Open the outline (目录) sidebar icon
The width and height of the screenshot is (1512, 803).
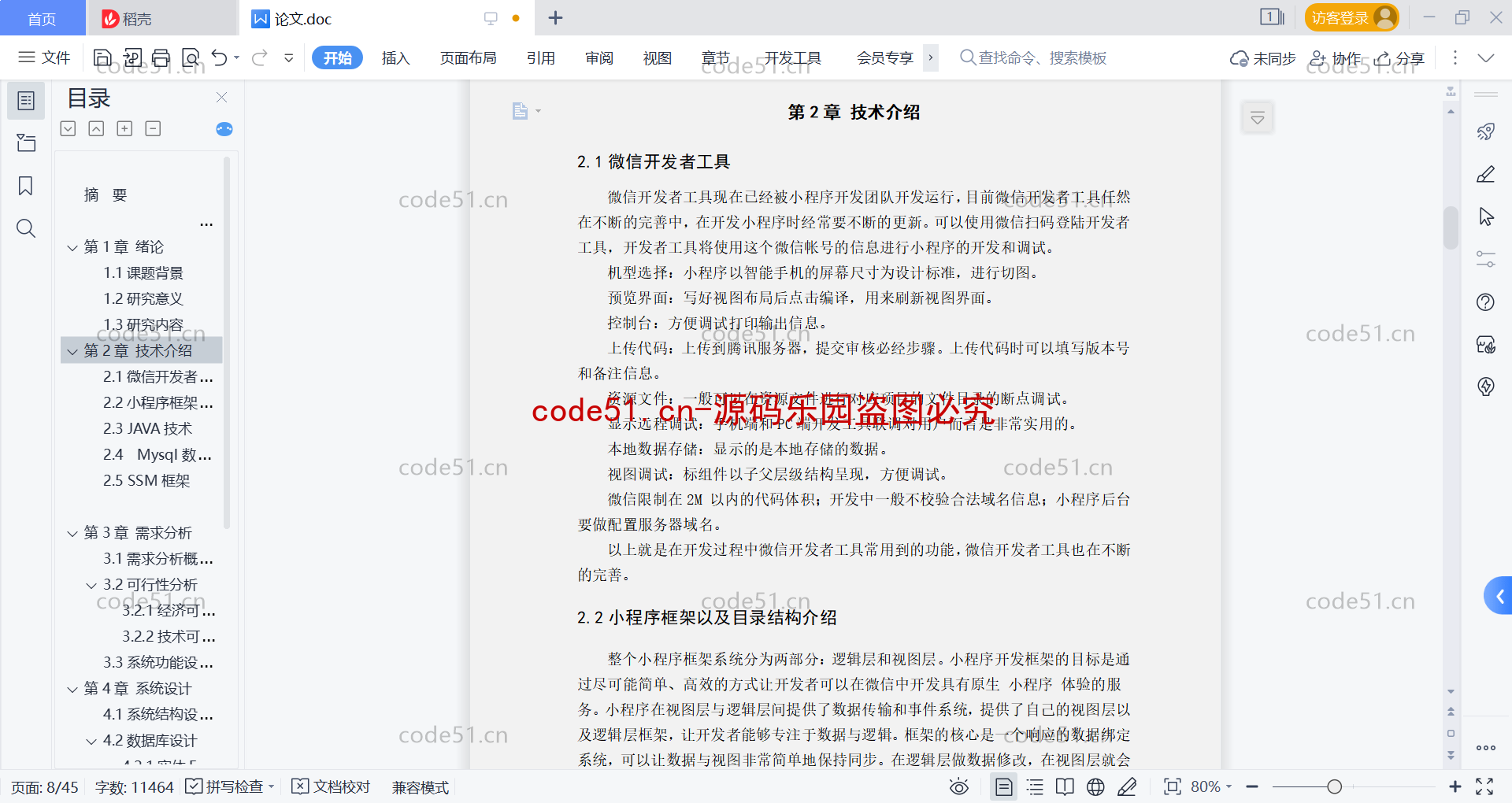[x=26, y=101]
